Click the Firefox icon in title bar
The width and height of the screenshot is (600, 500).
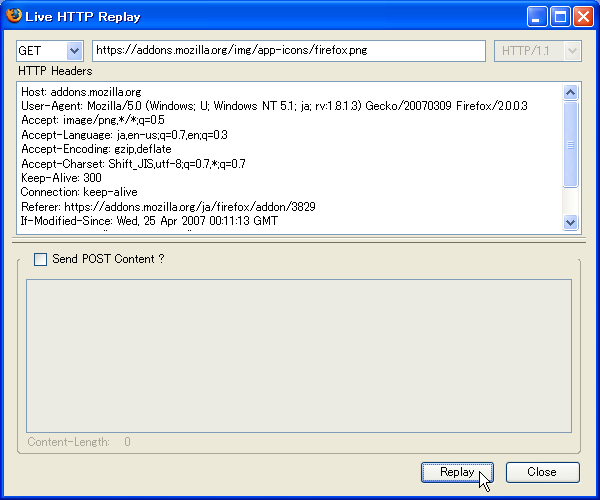[x=14, y=16]
